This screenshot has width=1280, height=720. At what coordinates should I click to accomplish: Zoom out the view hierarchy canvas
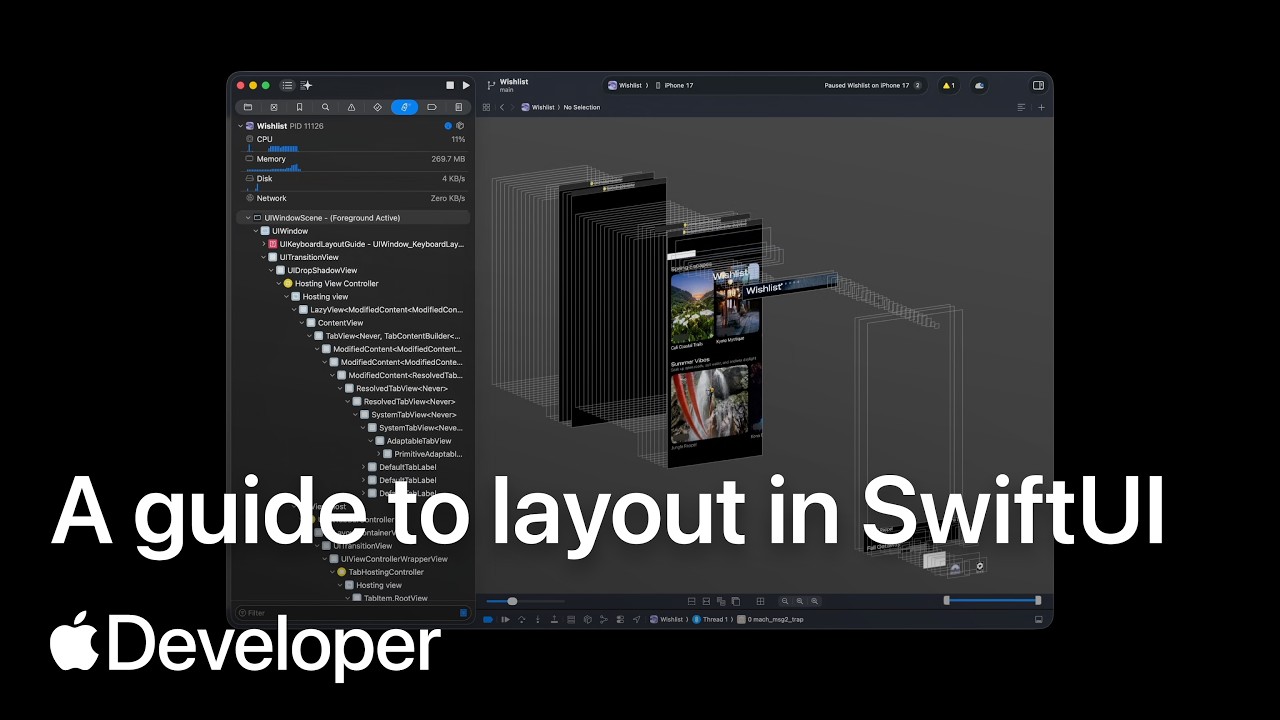785,601
